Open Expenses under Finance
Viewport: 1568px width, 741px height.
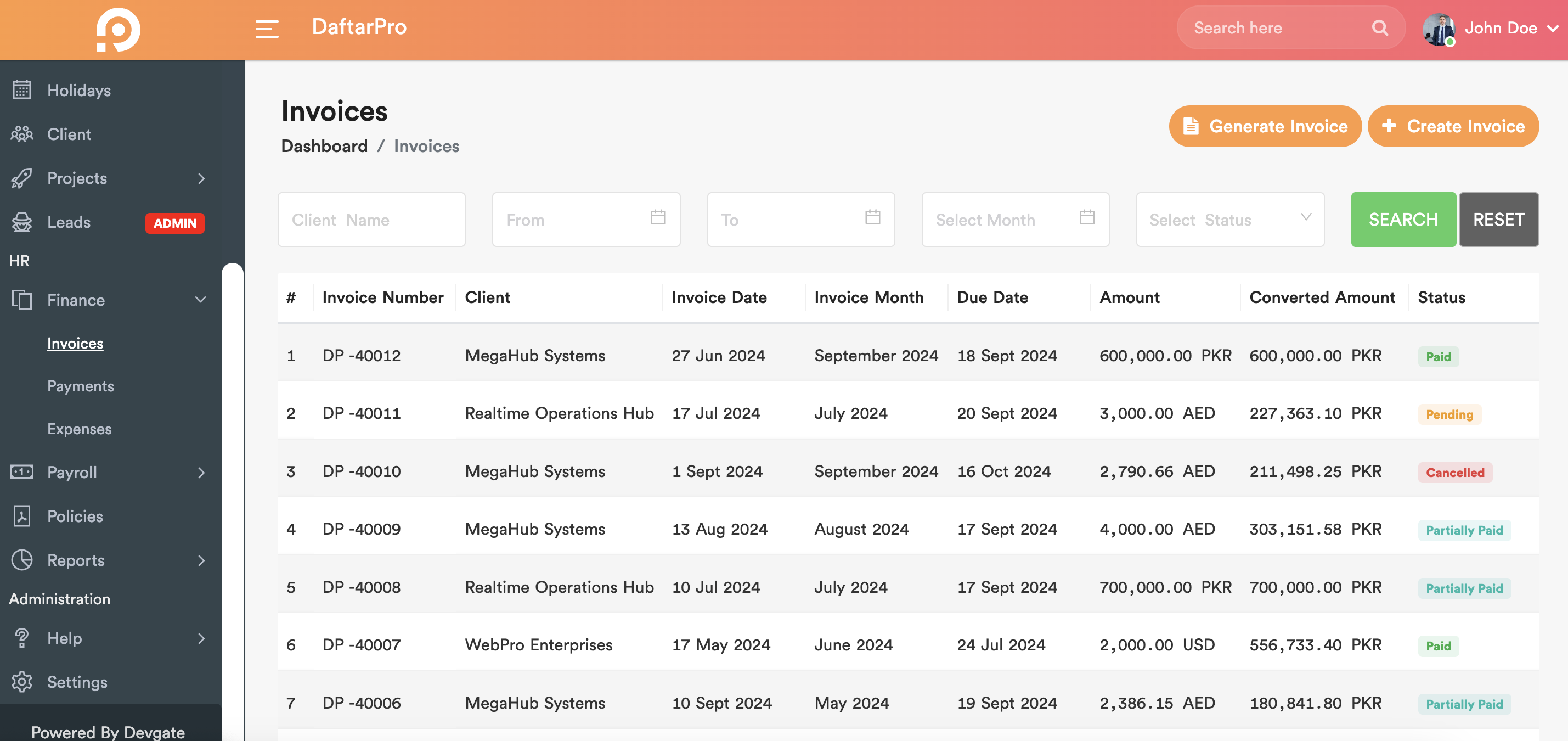point(79,429)
